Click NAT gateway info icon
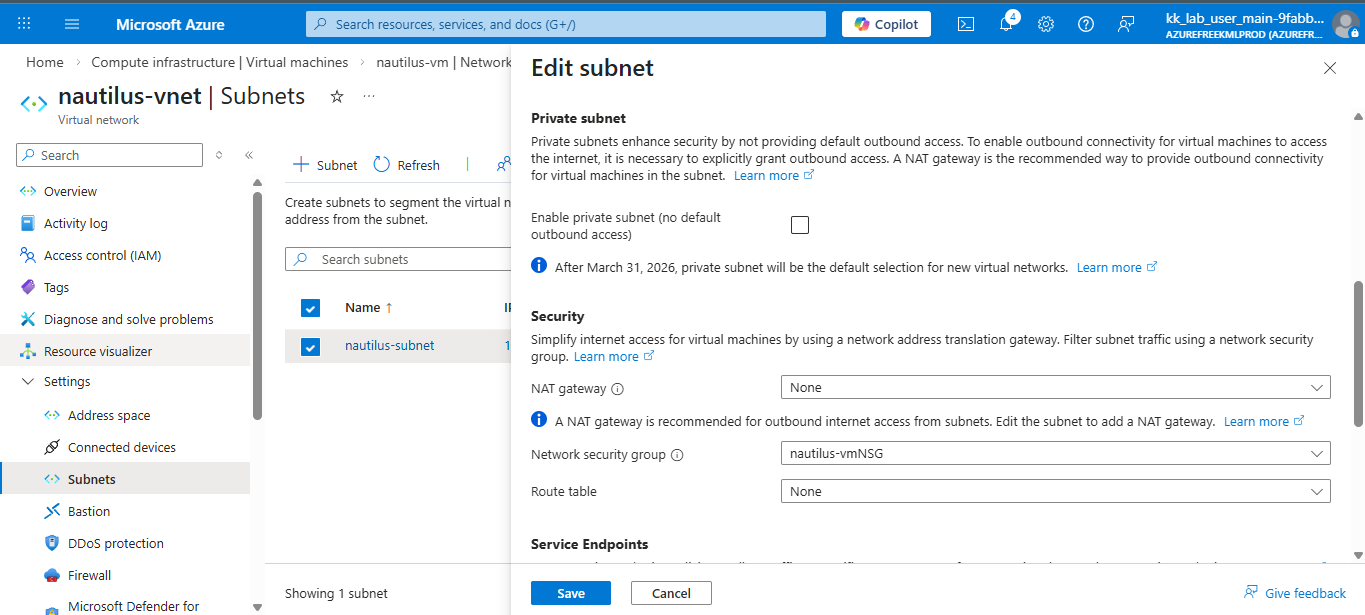Screen dimensions: 1365x615 pyautogui.click(x=617, y=389)
